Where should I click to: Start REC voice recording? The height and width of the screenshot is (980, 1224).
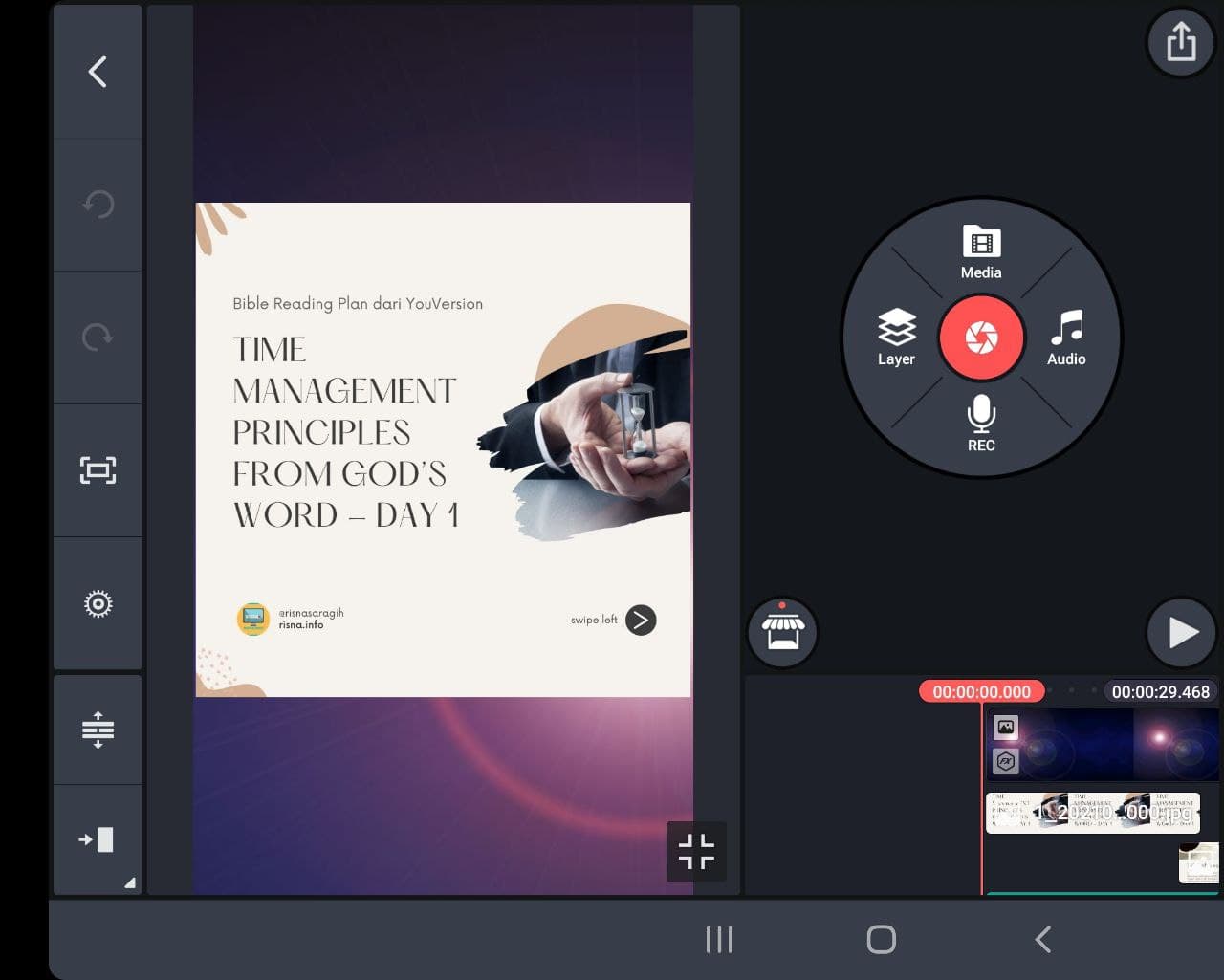pyautogui.click(x=981, y=424)
